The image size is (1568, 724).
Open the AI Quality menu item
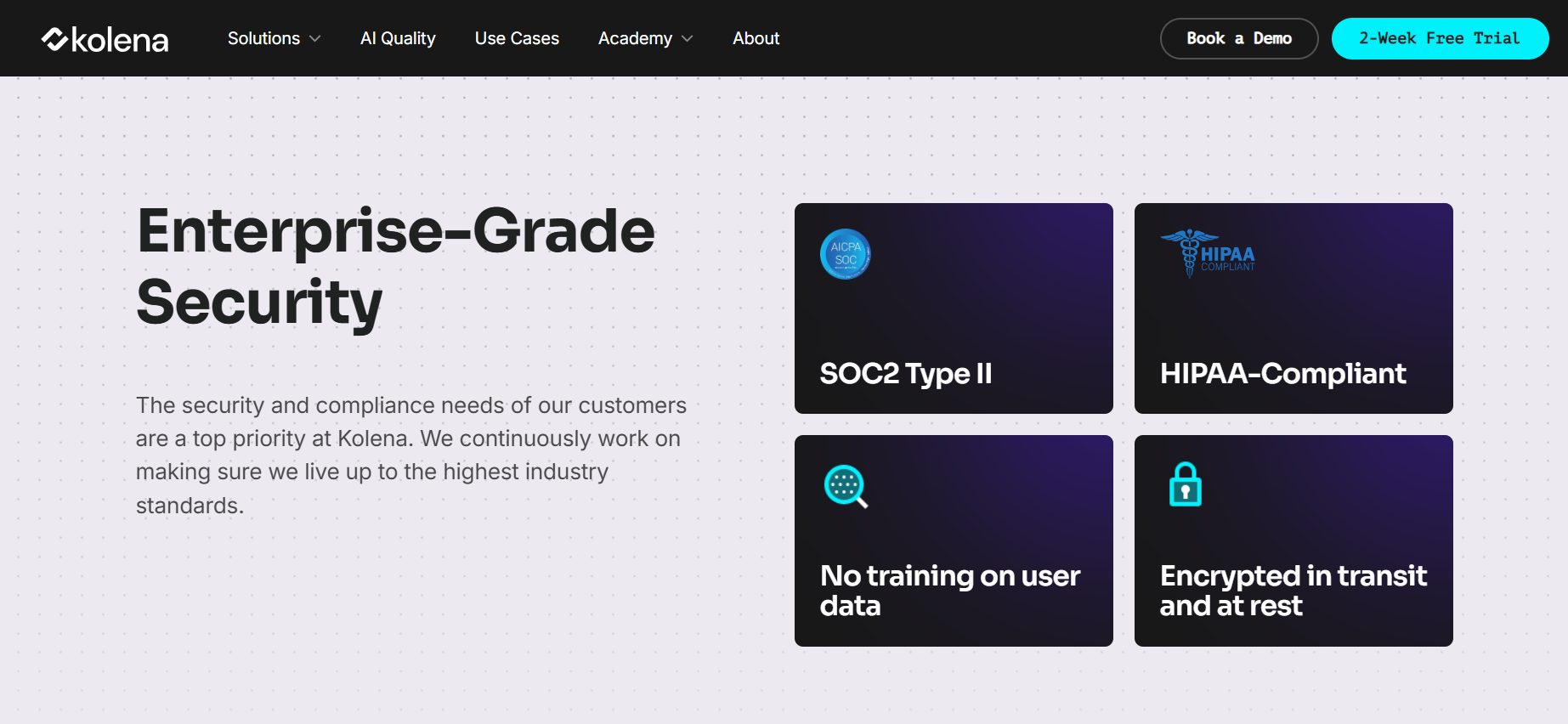[x=398, y=38]
